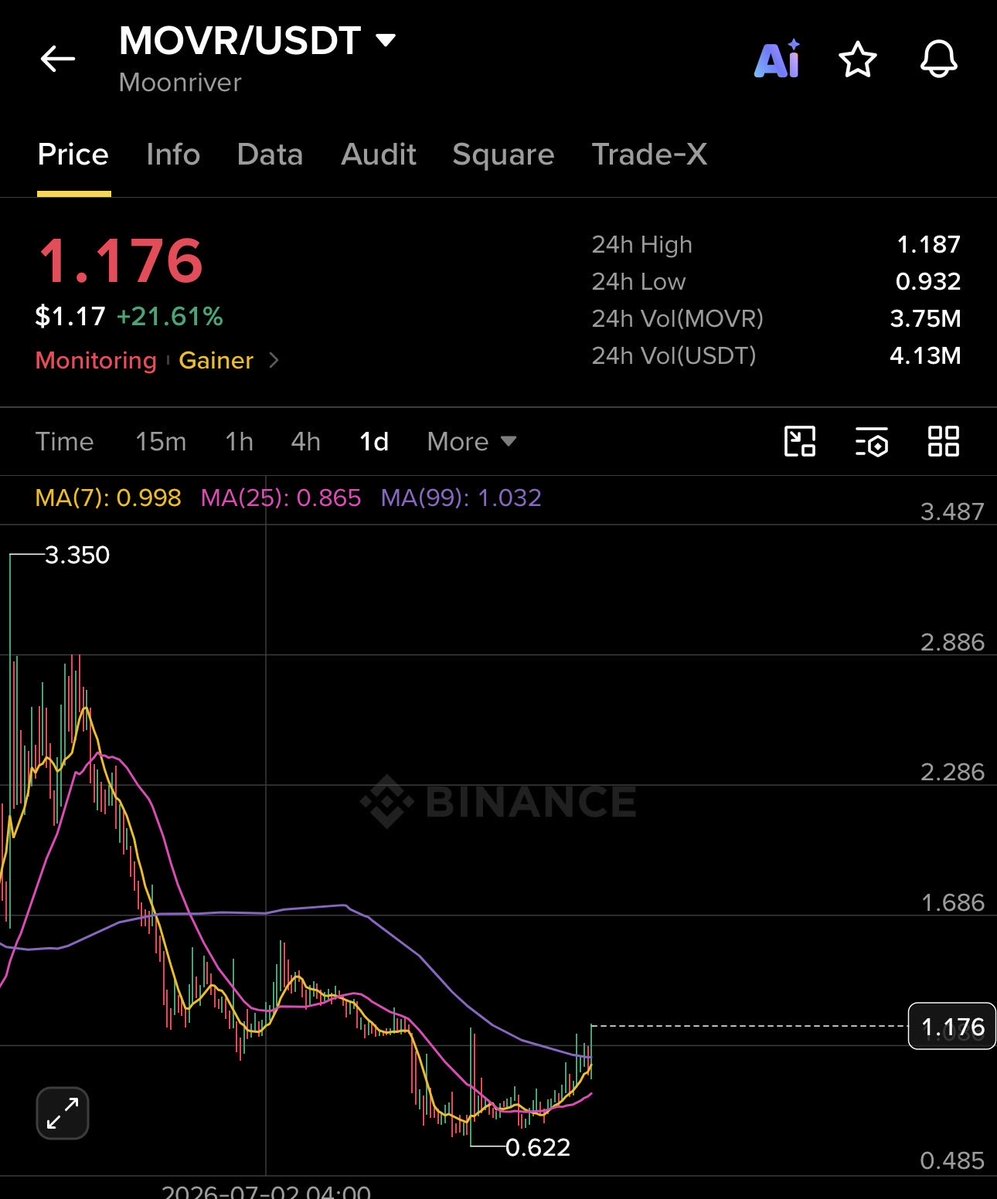Select the 4h chart interval
Viewport: 997px width, 1199px height.
click(306, 441)
